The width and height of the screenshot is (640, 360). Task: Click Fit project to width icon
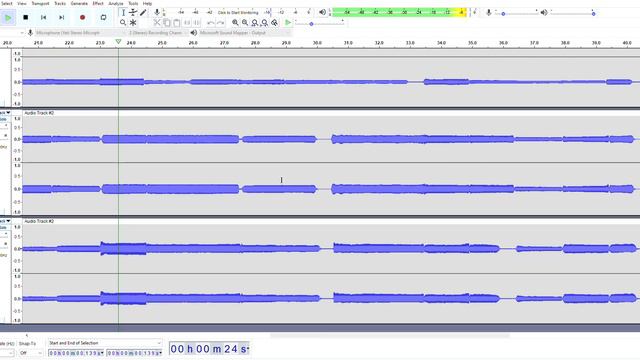point(264,22)
